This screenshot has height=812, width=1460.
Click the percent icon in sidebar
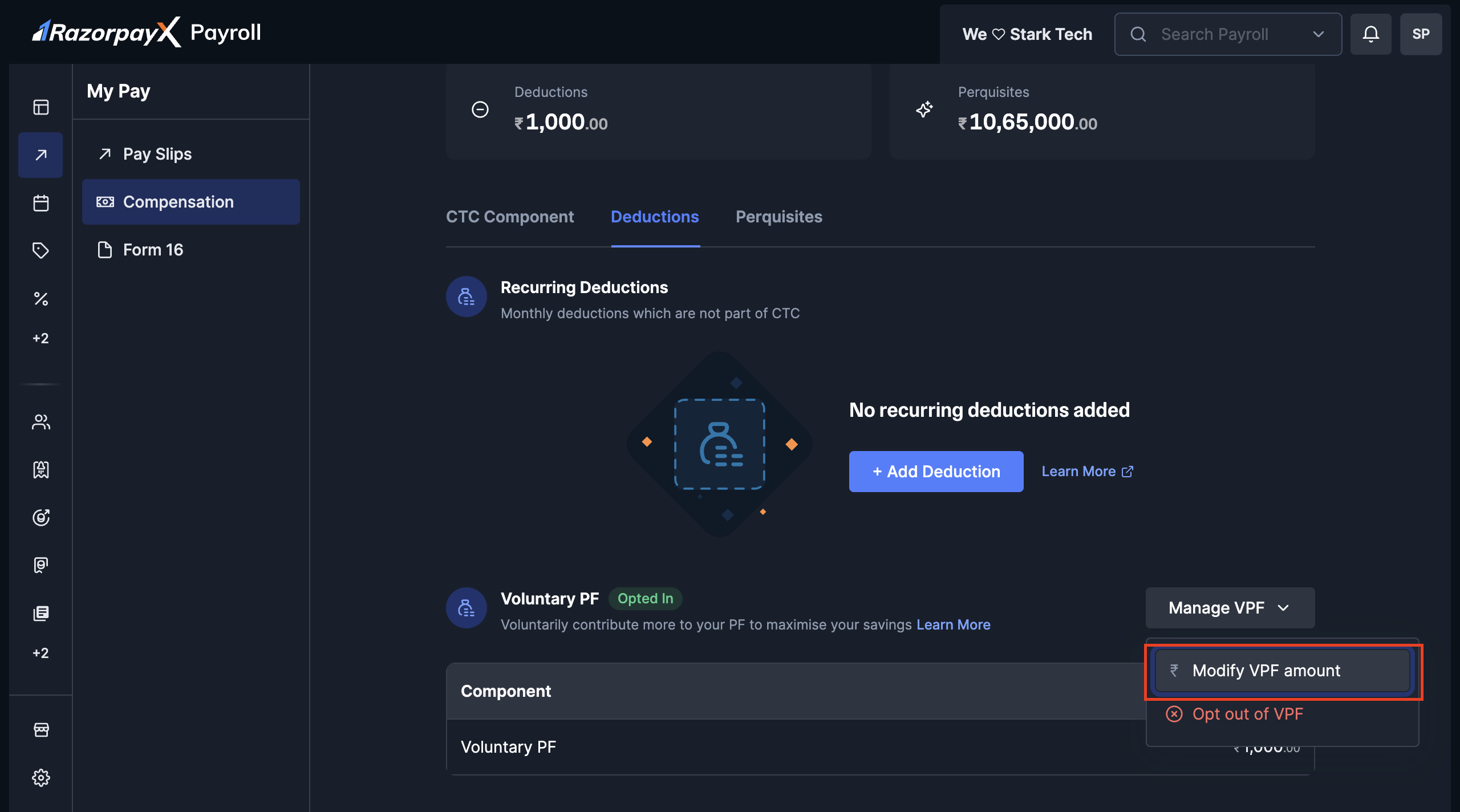41,298
